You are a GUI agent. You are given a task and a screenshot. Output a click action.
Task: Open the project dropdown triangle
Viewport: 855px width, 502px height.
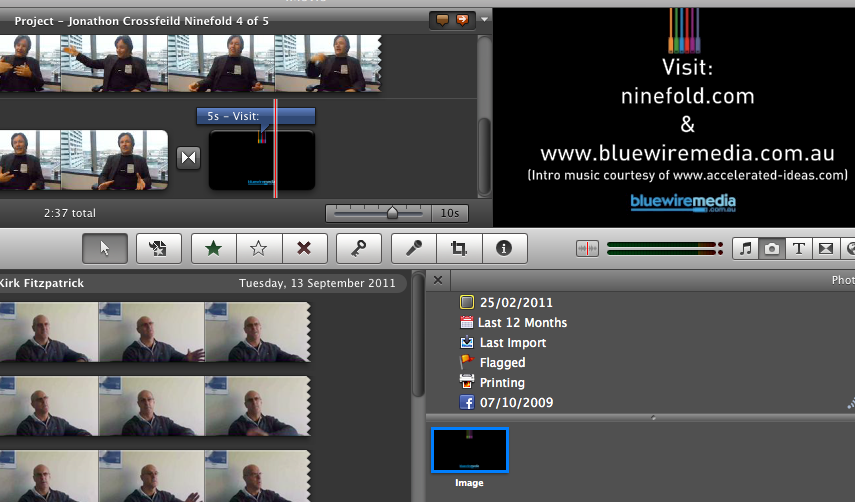click(484, 20)
